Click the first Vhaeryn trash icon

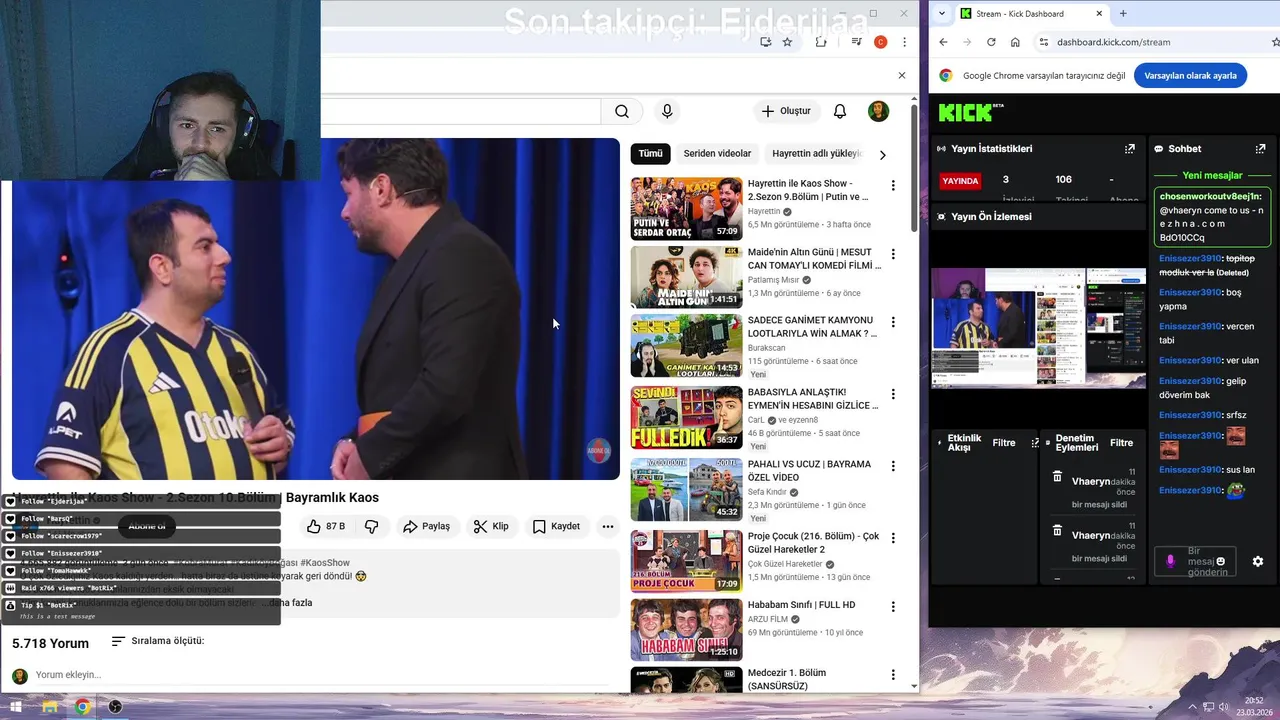click(x=1057, y=477)
